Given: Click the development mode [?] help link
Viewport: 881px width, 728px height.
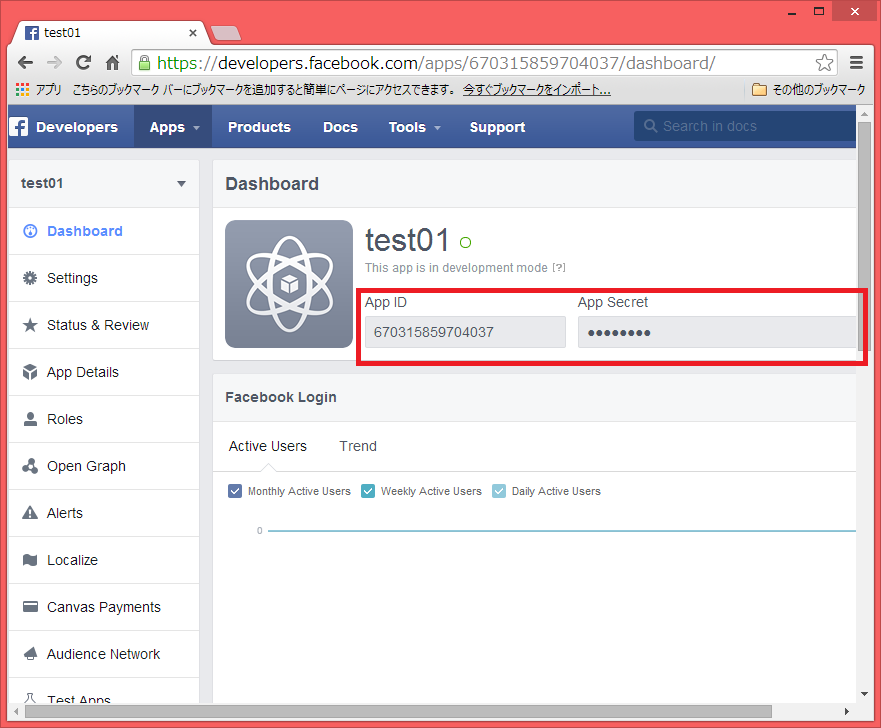Looking at the screenshot, I should [x=558, y=268].
